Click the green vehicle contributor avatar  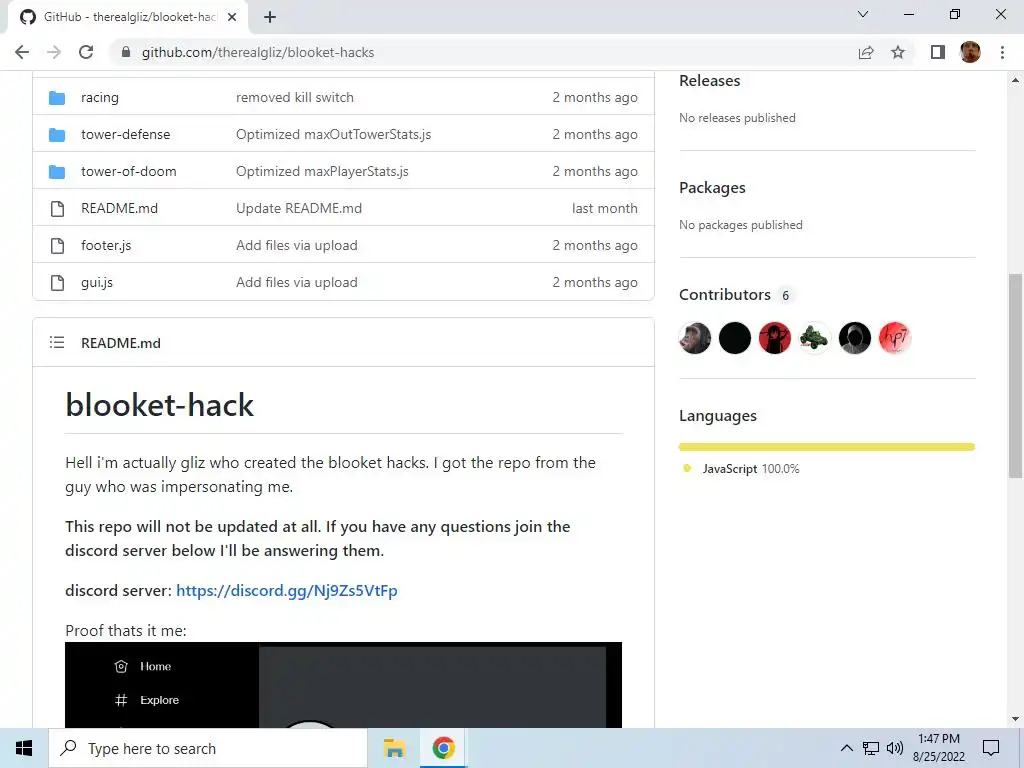pyautogui.click(x=815, y=338)
